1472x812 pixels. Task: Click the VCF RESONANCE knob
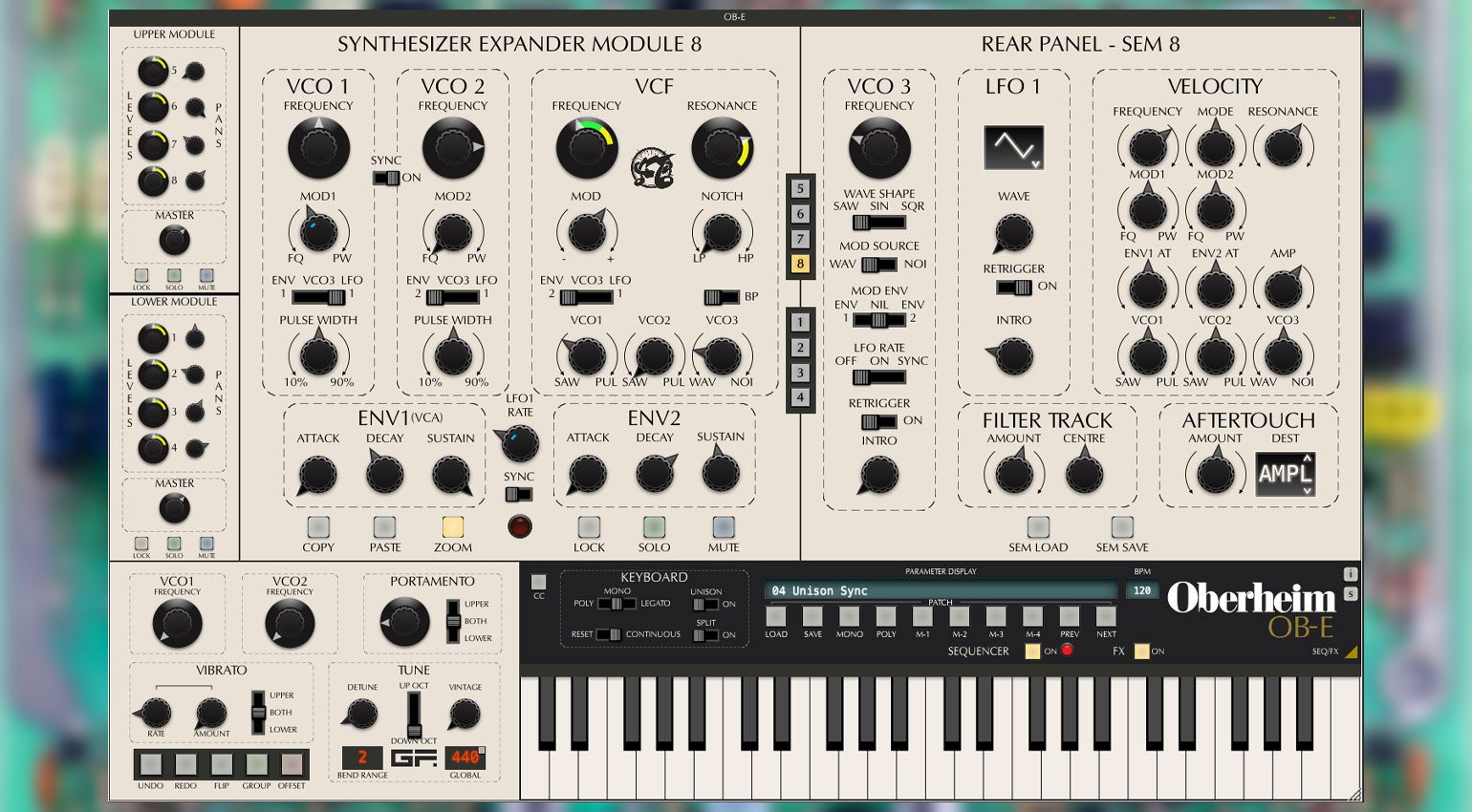(722, 148)
